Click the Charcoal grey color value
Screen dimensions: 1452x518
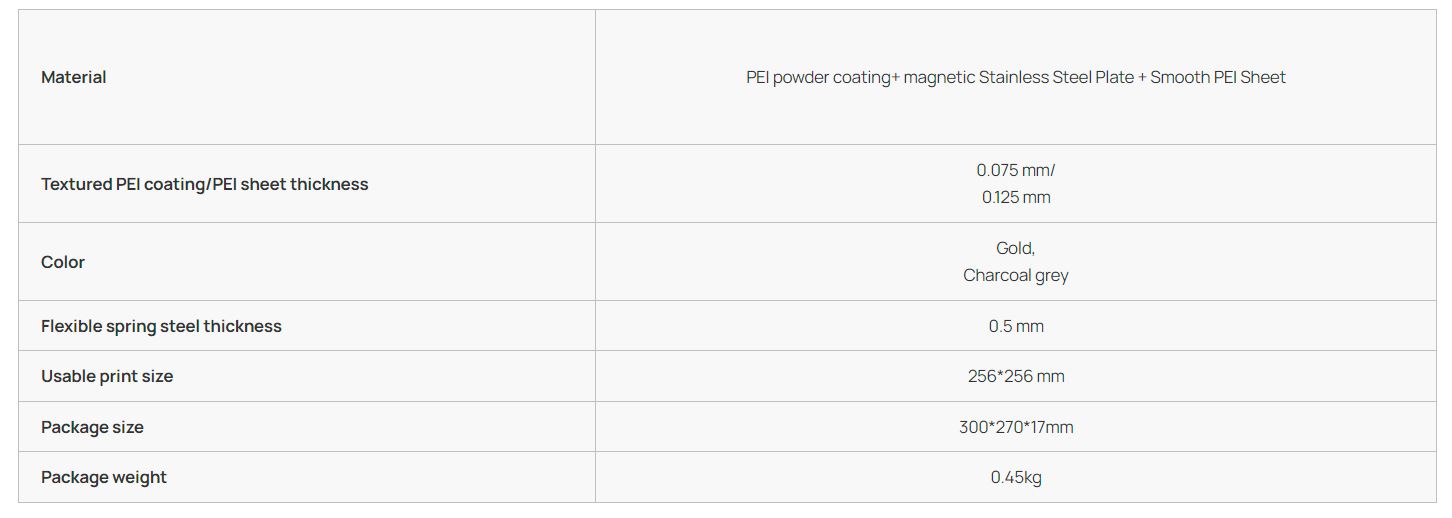[1015, 275]
